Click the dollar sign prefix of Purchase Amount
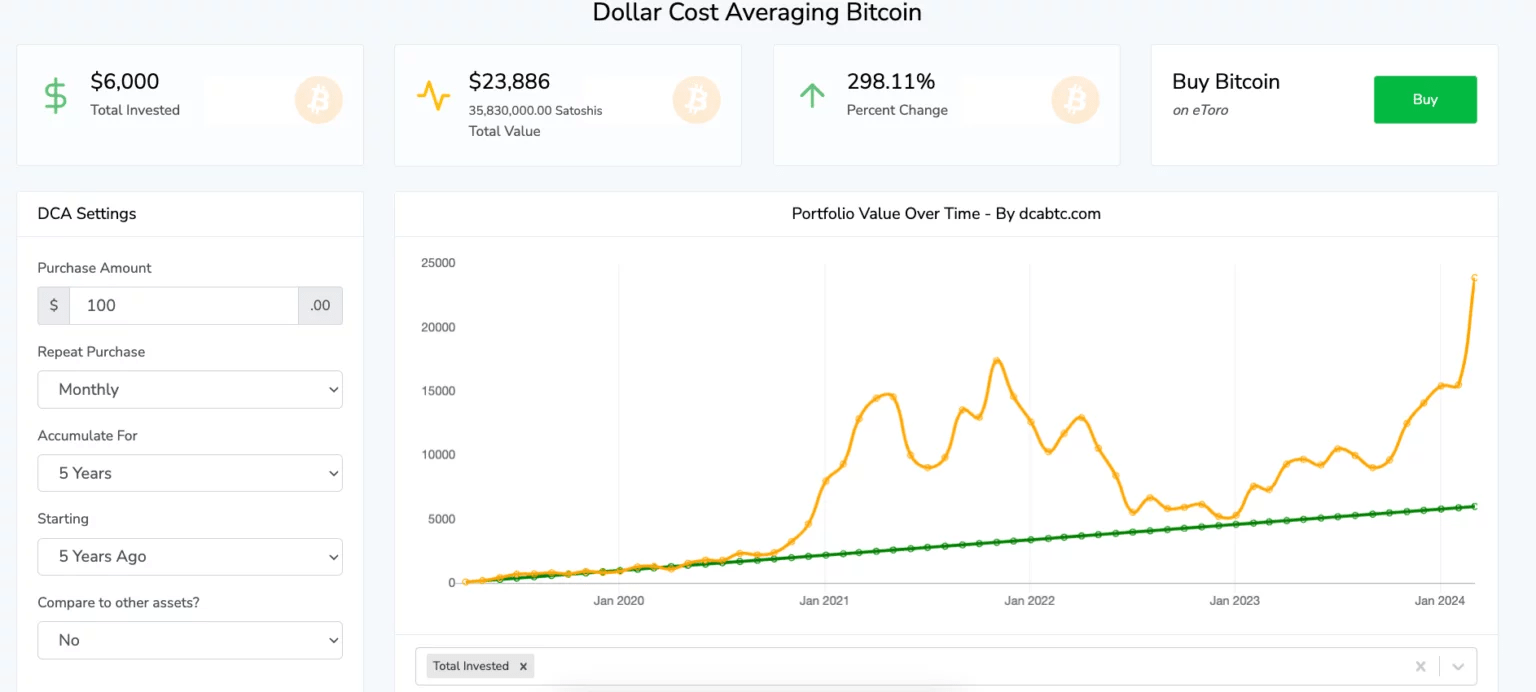This screenshot has width=1536, height=692. pyautogui.click(x=54, y=306)
